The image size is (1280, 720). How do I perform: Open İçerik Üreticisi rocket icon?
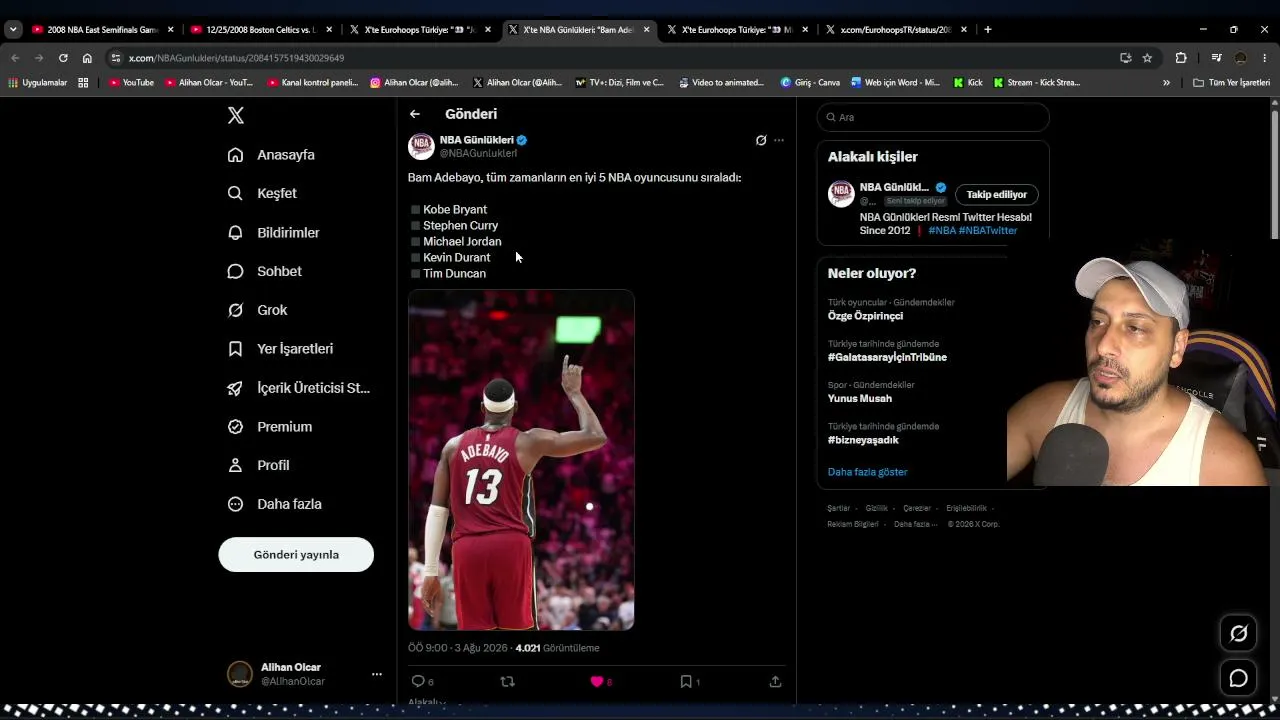(235, 388)
